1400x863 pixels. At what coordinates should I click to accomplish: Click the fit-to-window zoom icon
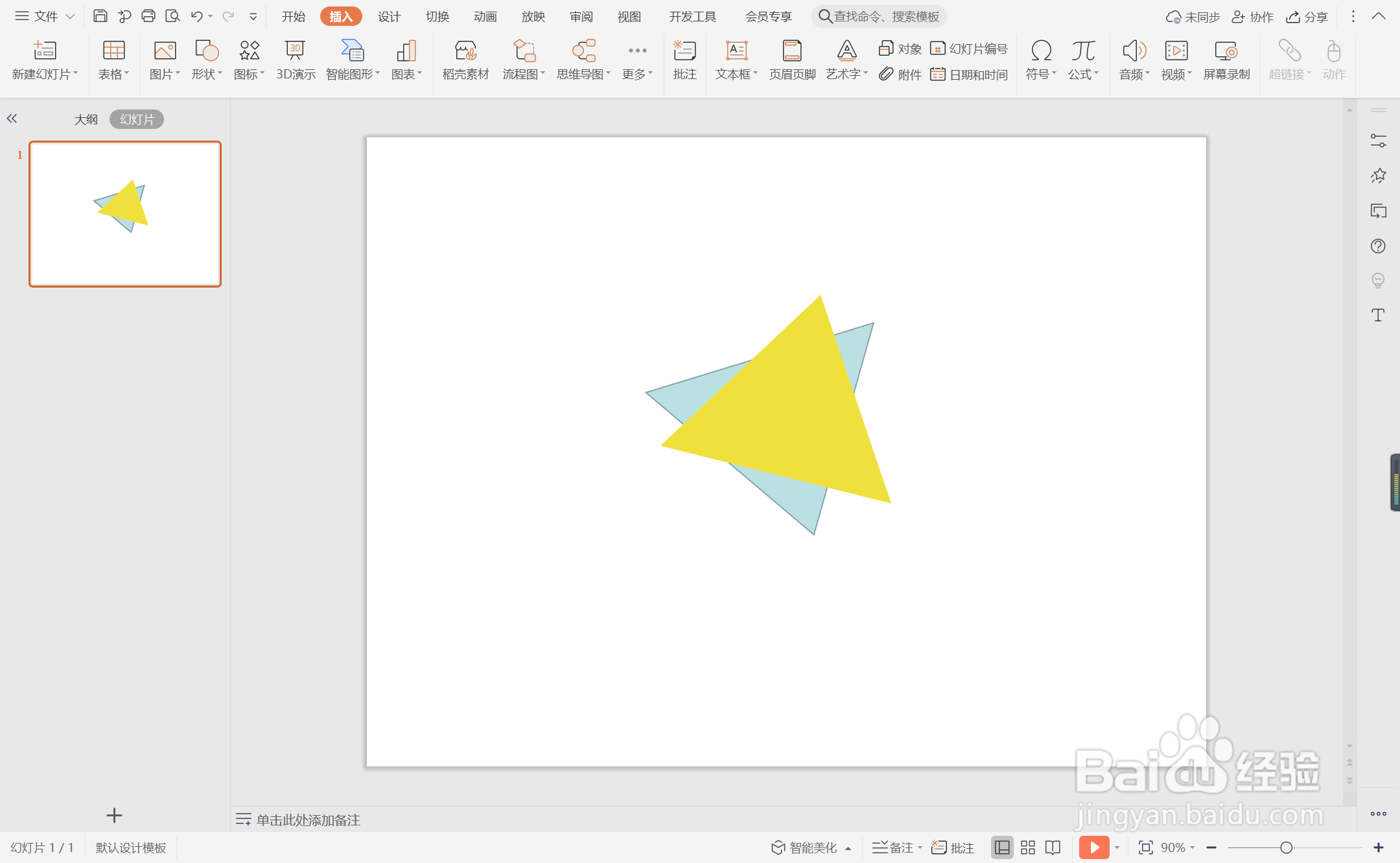(1146, 847)
